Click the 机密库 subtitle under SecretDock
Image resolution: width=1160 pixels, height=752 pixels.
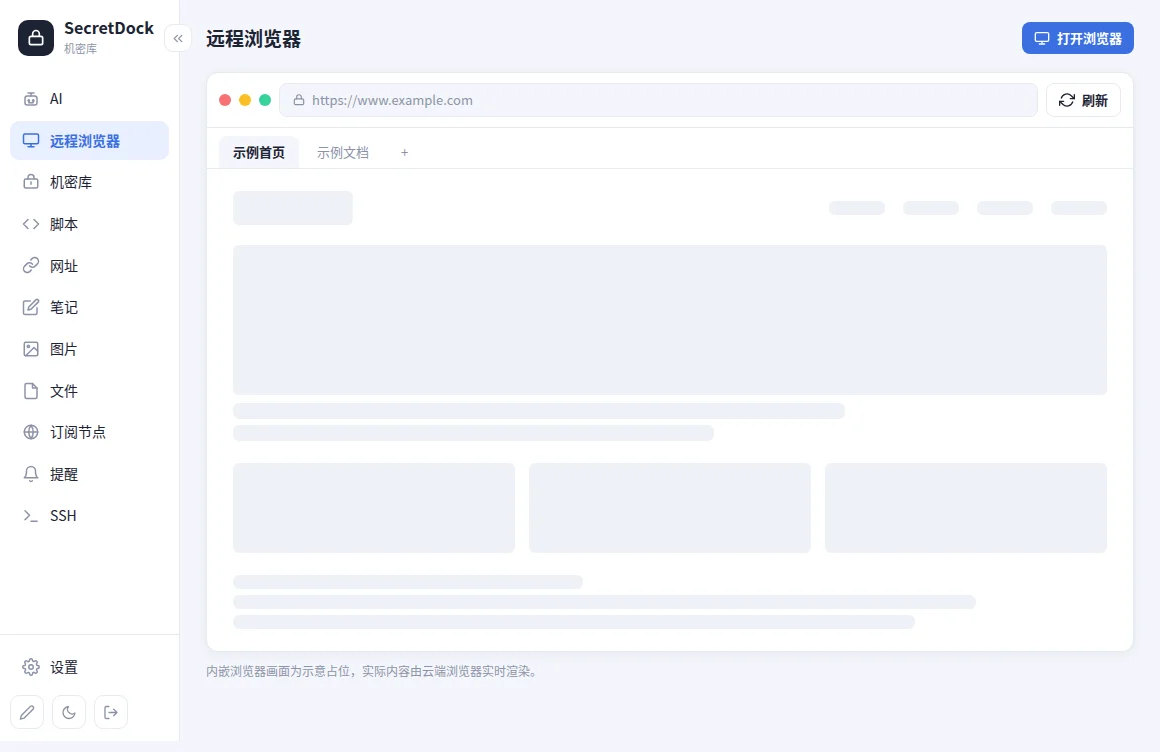(x=80, y=49)
